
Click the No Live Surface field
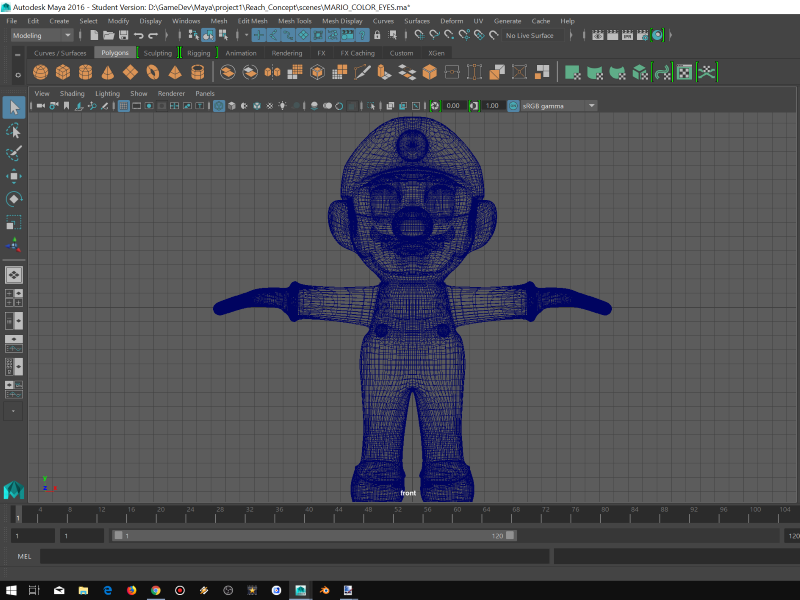tap(530, 35)
